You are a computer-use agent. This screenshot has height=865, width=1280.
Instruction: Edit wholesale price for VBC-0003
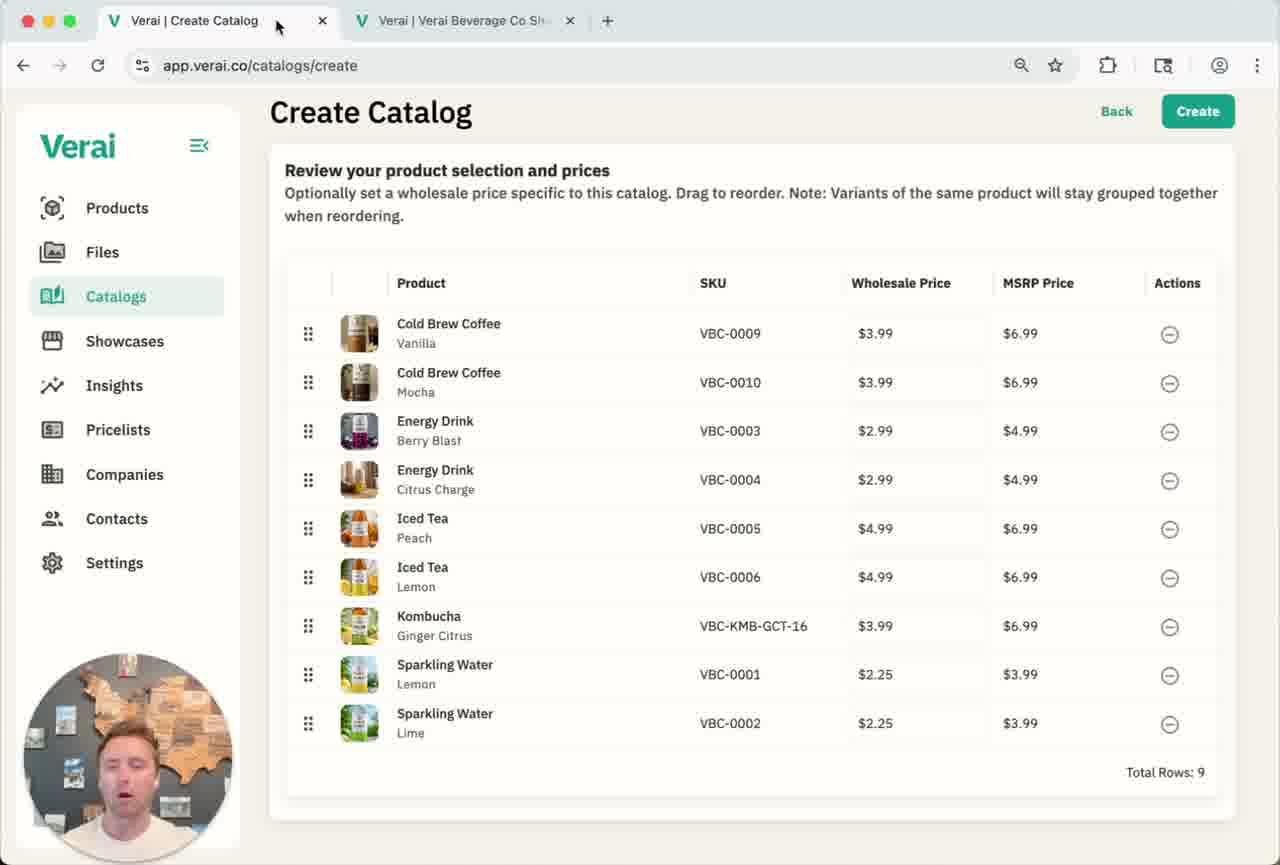(x=917, y=431)
